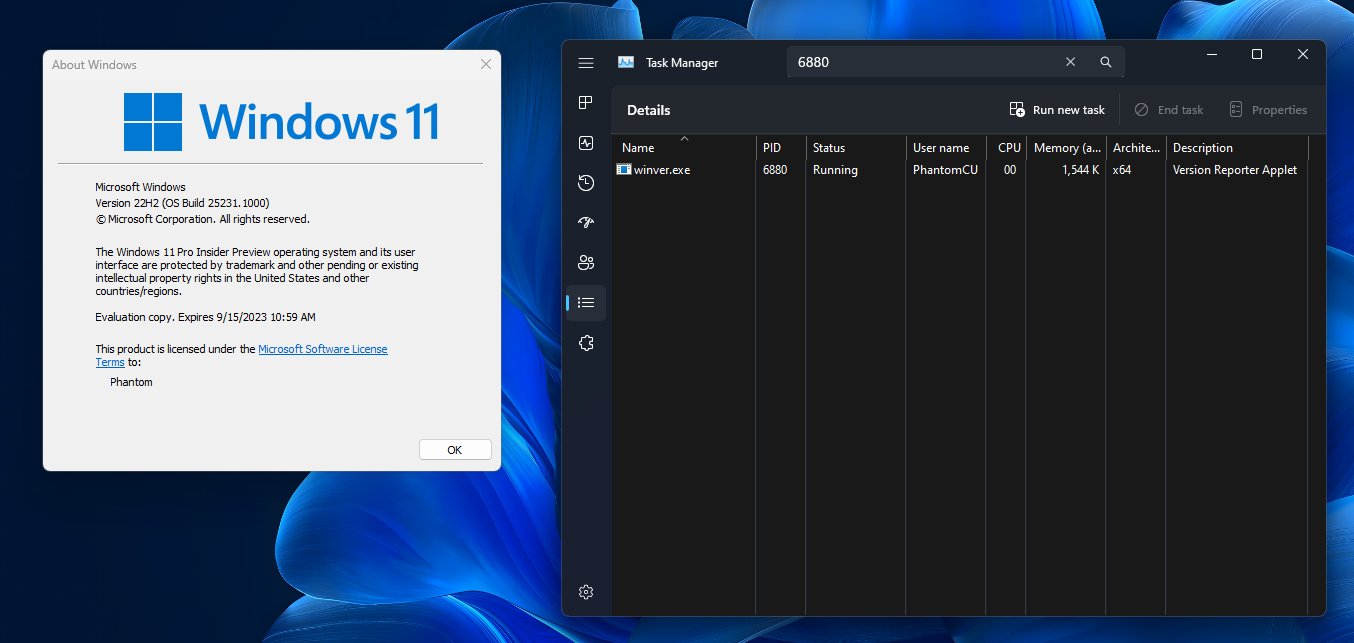The width and height of the screenshot is (1354, 643).
Task: Maximize the Task Manager window
Action: click(x=1257, y=54)
